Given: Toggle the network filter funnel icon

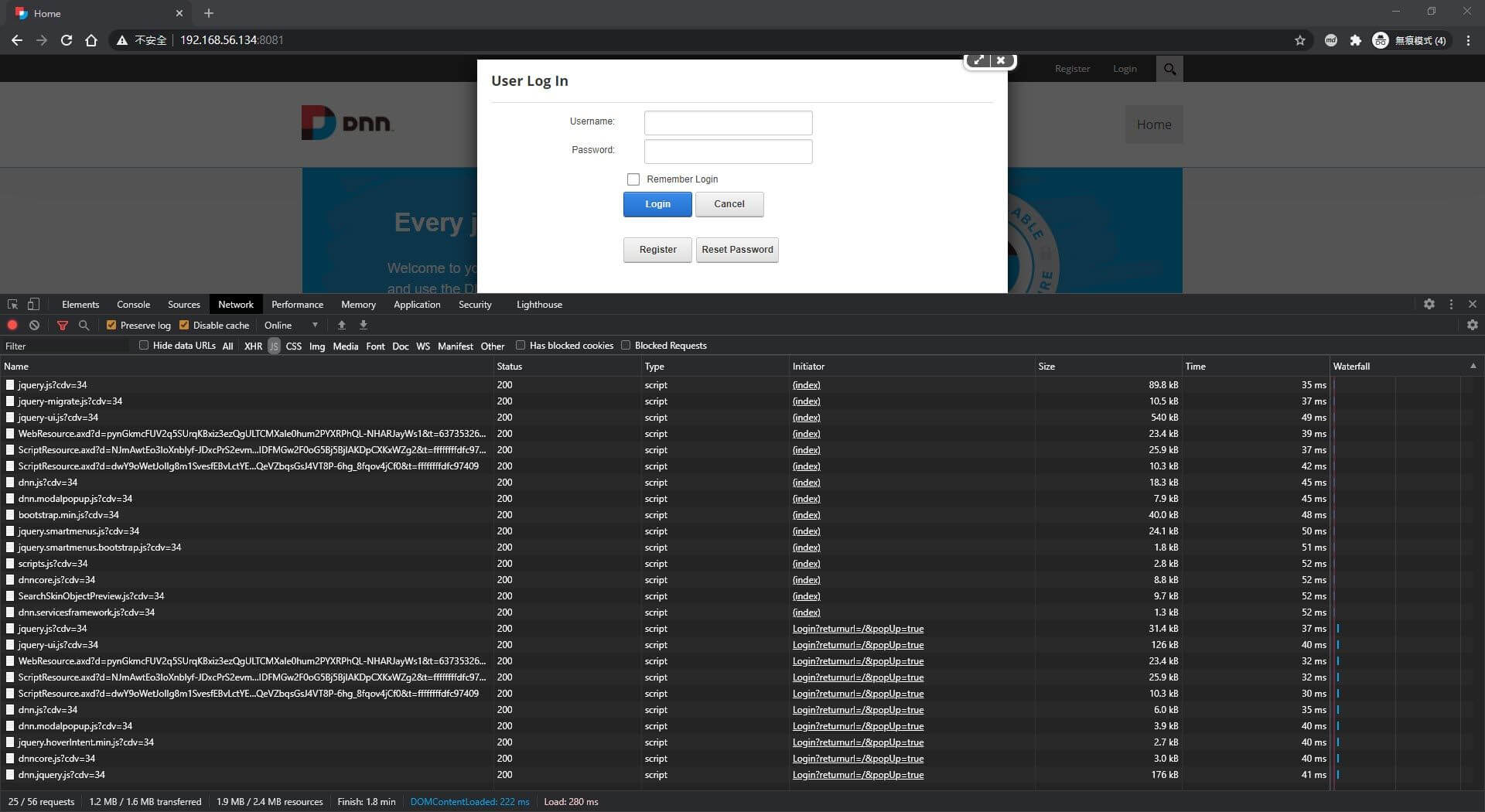Looking at the screenshot, I should (x=63, y=326).
